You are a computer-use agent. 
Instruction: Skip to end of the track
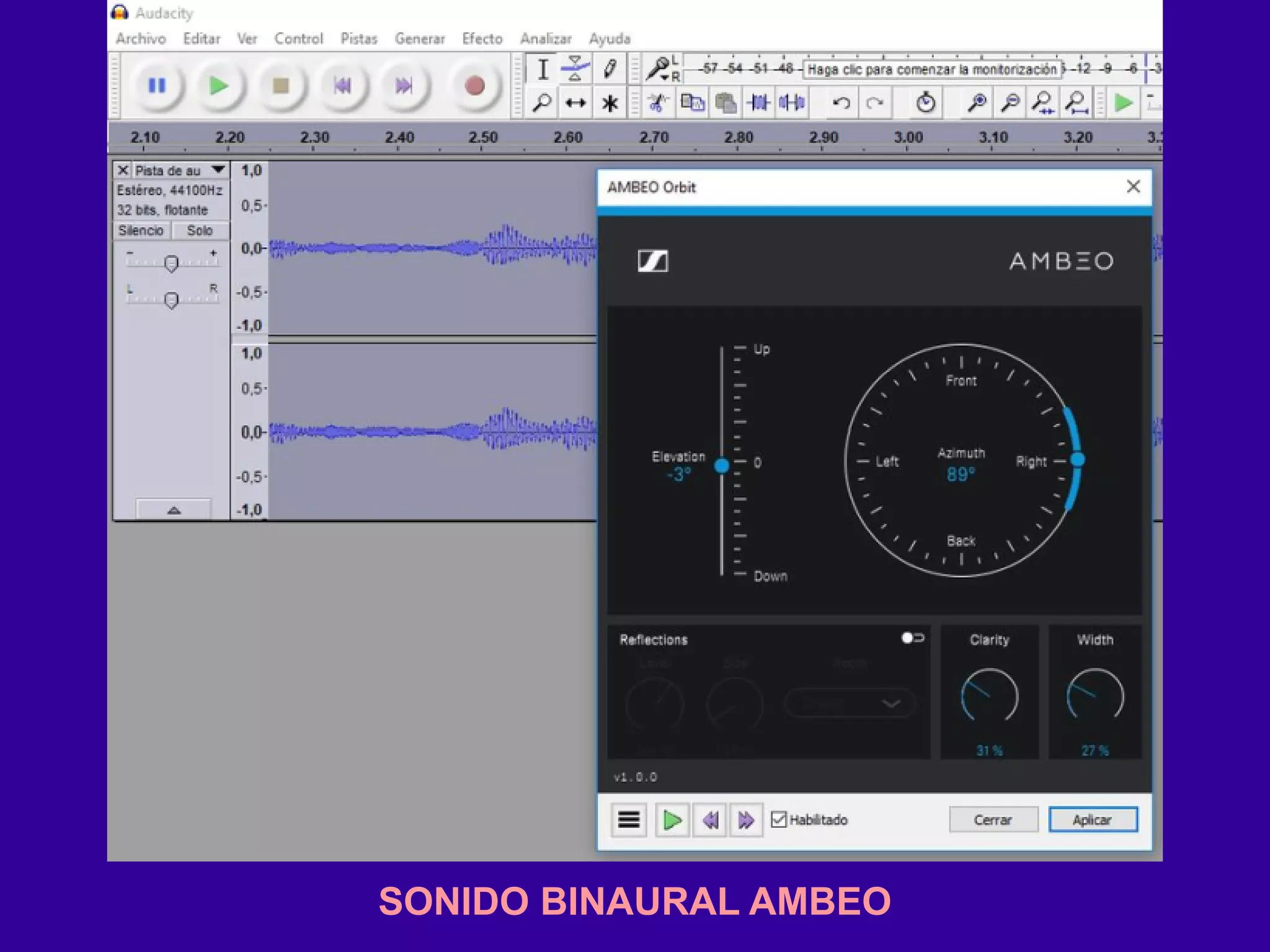[404, 86]
